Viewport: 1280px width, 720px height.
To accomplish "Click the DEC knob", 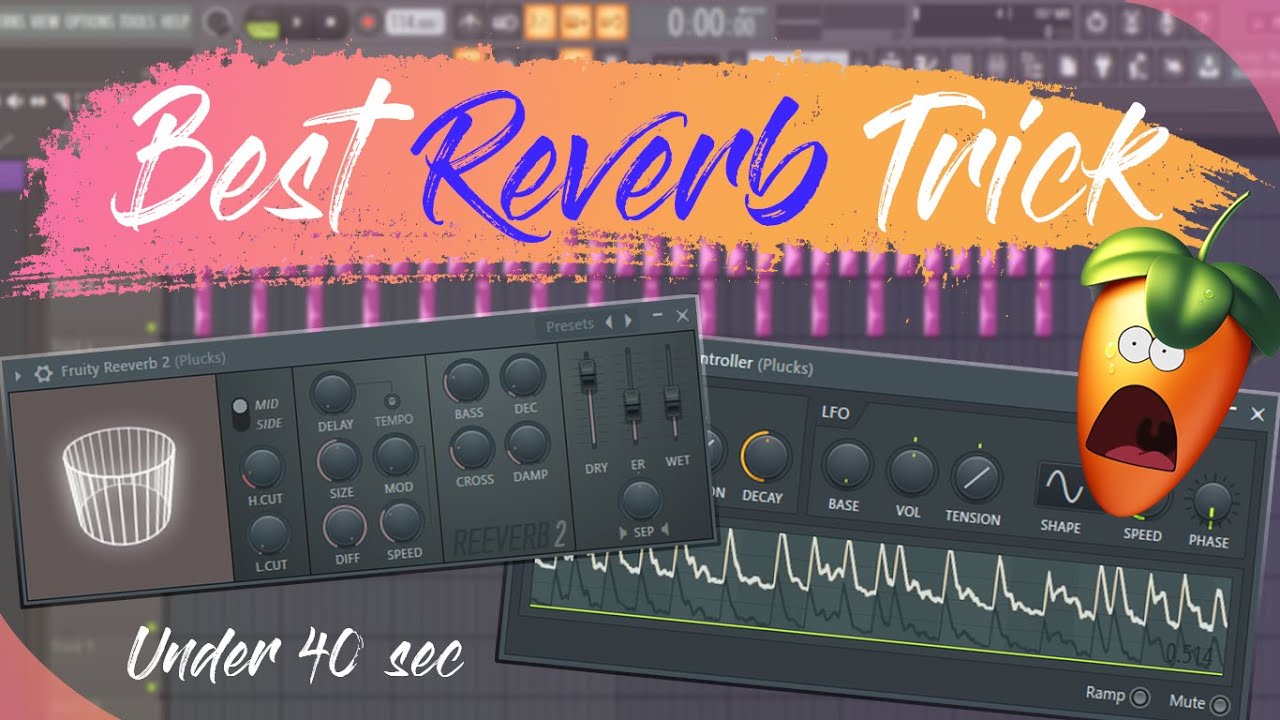I will pos(523,375).
